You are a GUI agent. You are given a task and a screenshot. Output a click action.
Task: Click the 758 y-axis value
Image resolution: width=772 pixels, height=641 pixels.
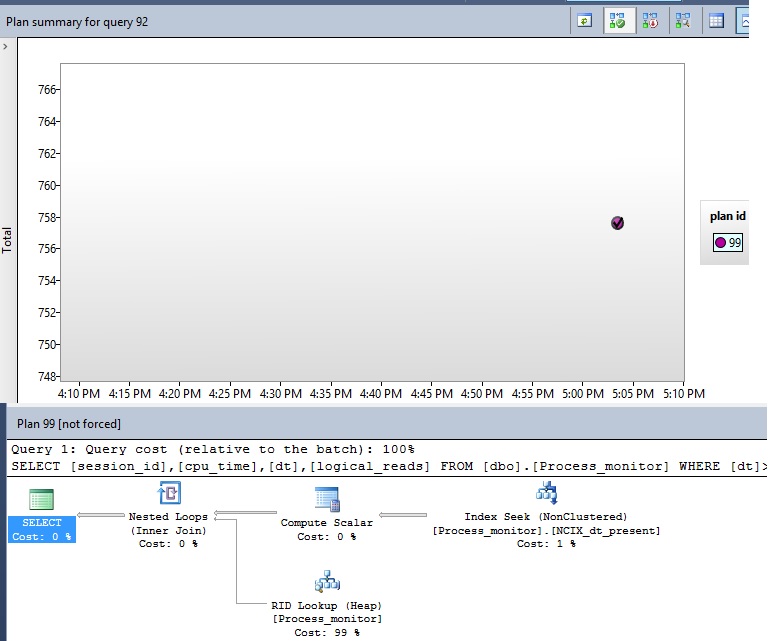pyautogui.click(x=47, y=218)
